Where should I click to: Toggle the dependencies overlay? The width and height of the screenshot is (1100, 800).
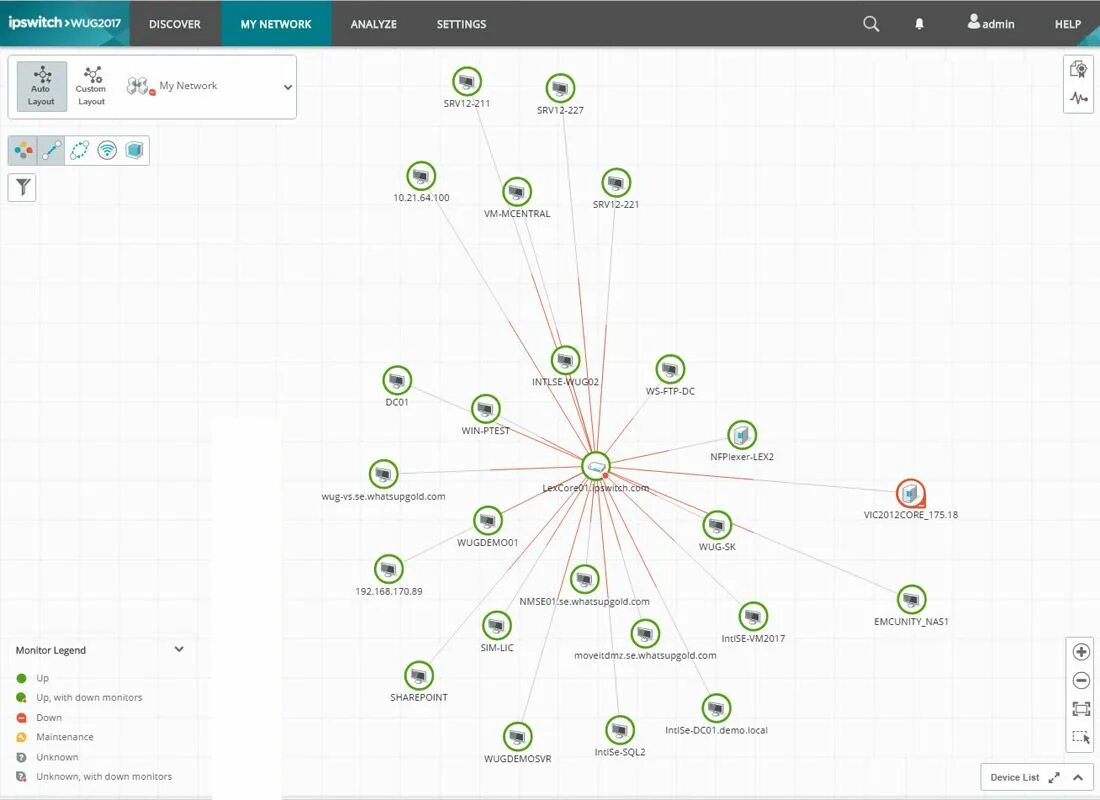coord(79,150)
